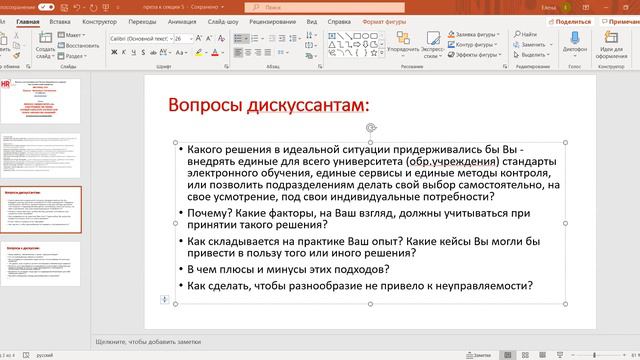Image resolution: width=640 pixels, height=360 pixels.
Task: Open the Раздел section dropdown
Action: [72, 56]
